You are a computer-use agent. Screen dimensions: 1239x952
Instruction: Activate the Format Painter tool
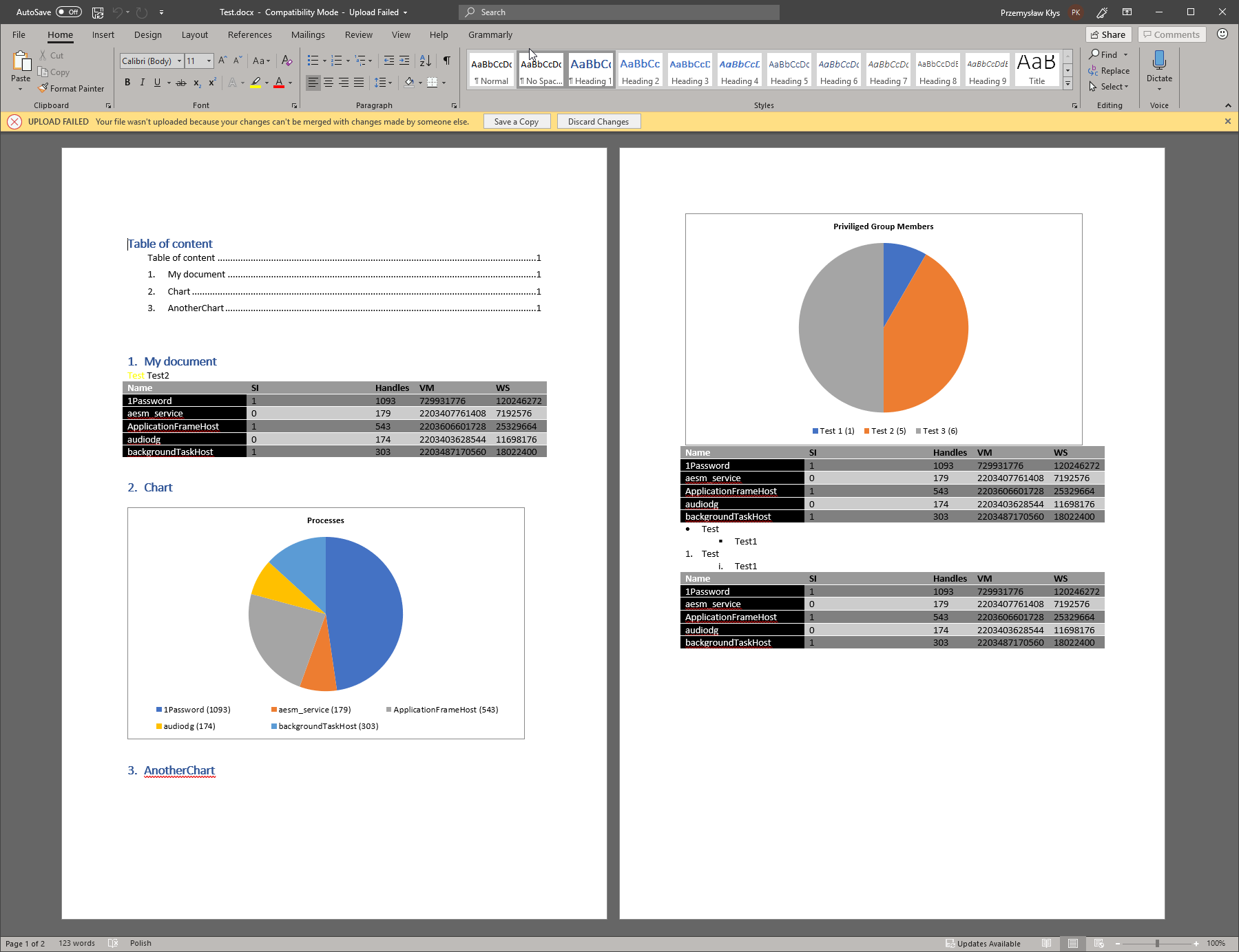coord(71,88)
